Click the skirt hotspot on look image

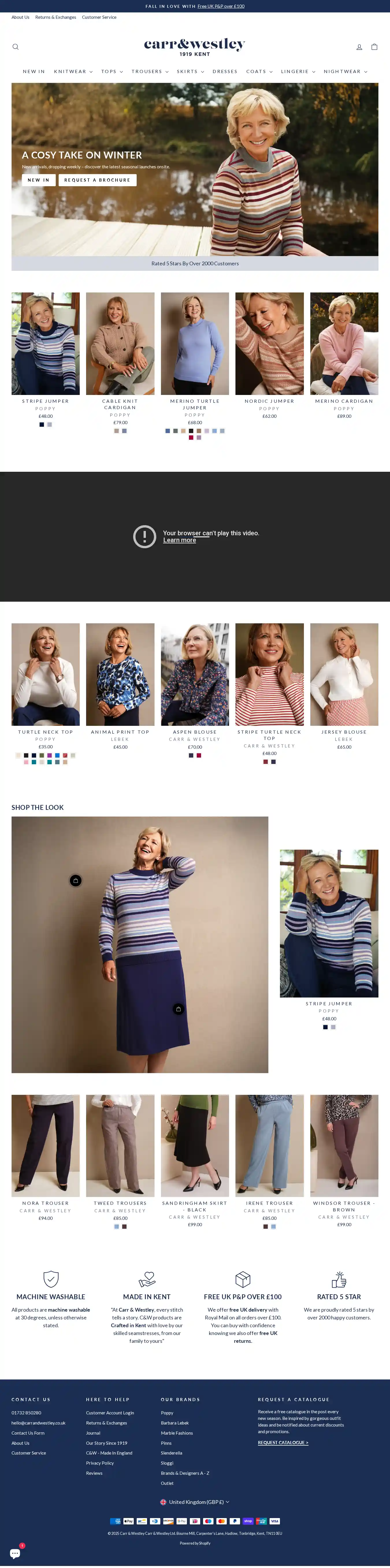pos(178,1009)
